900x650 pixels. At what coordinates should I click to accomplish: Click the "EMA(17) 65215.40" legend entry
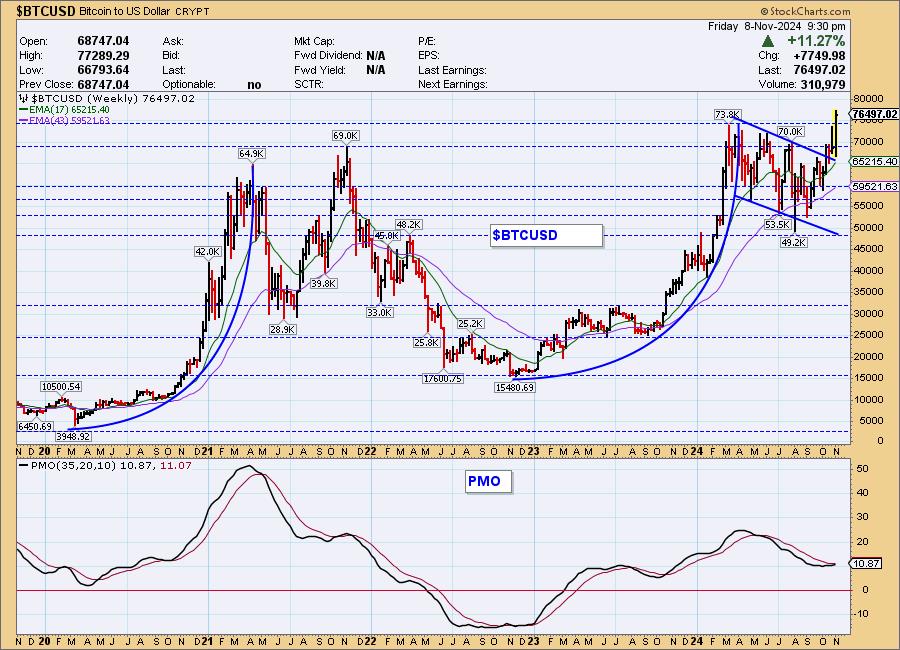coord(64,109)
